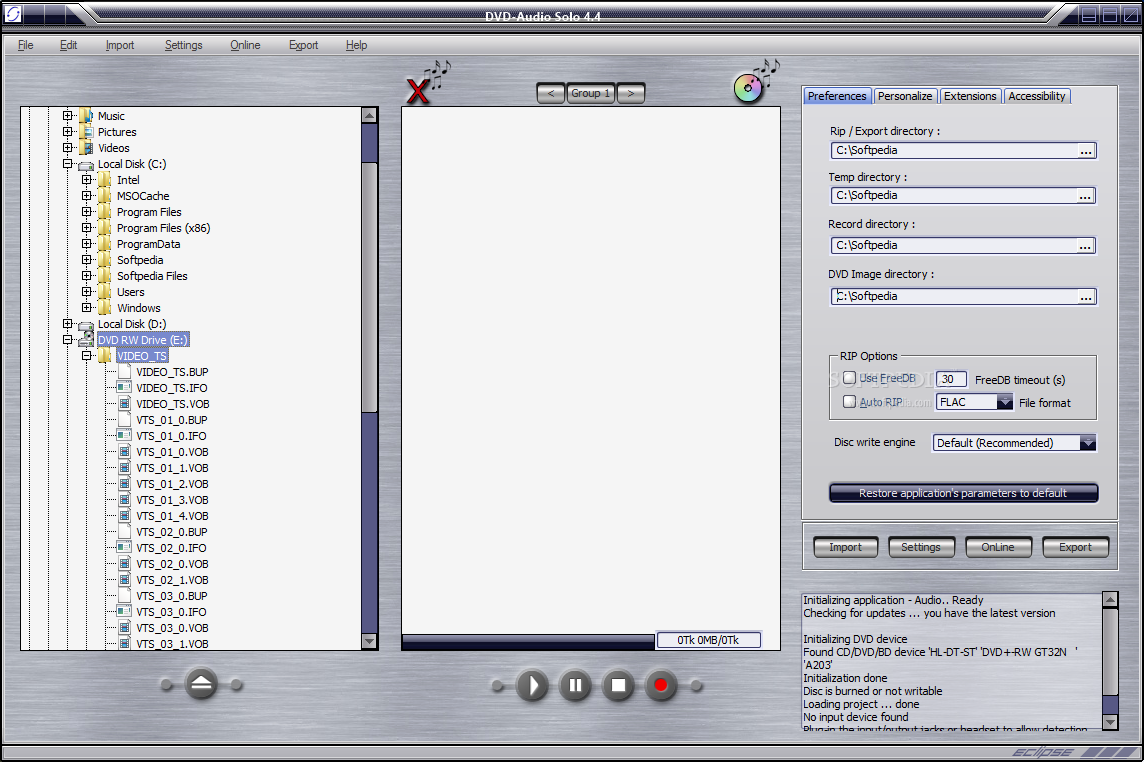This screenshot has width=1144, height=762.
Task: Pause playback with the pause button
Action: (575, 685)
